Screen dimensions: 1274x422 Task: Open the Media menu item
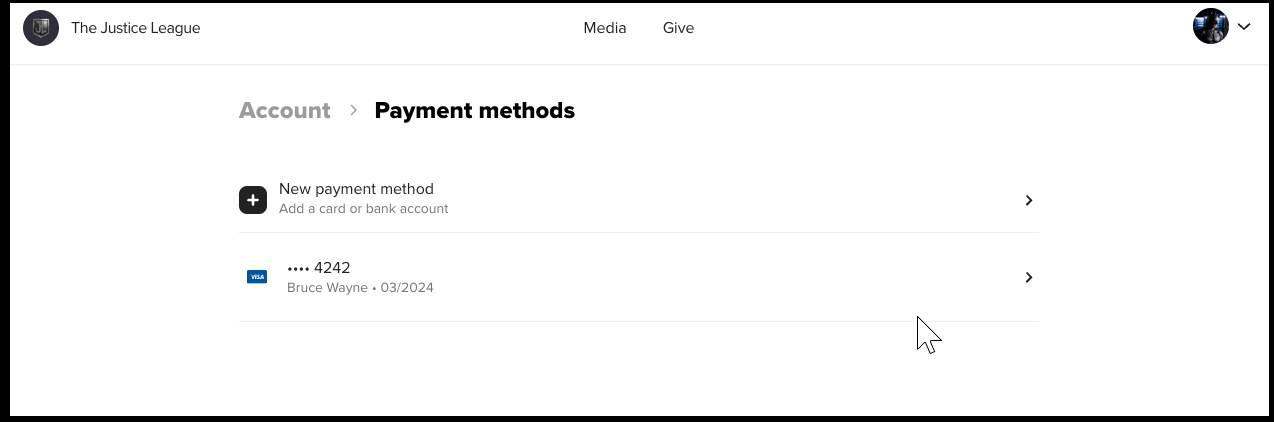605,28
